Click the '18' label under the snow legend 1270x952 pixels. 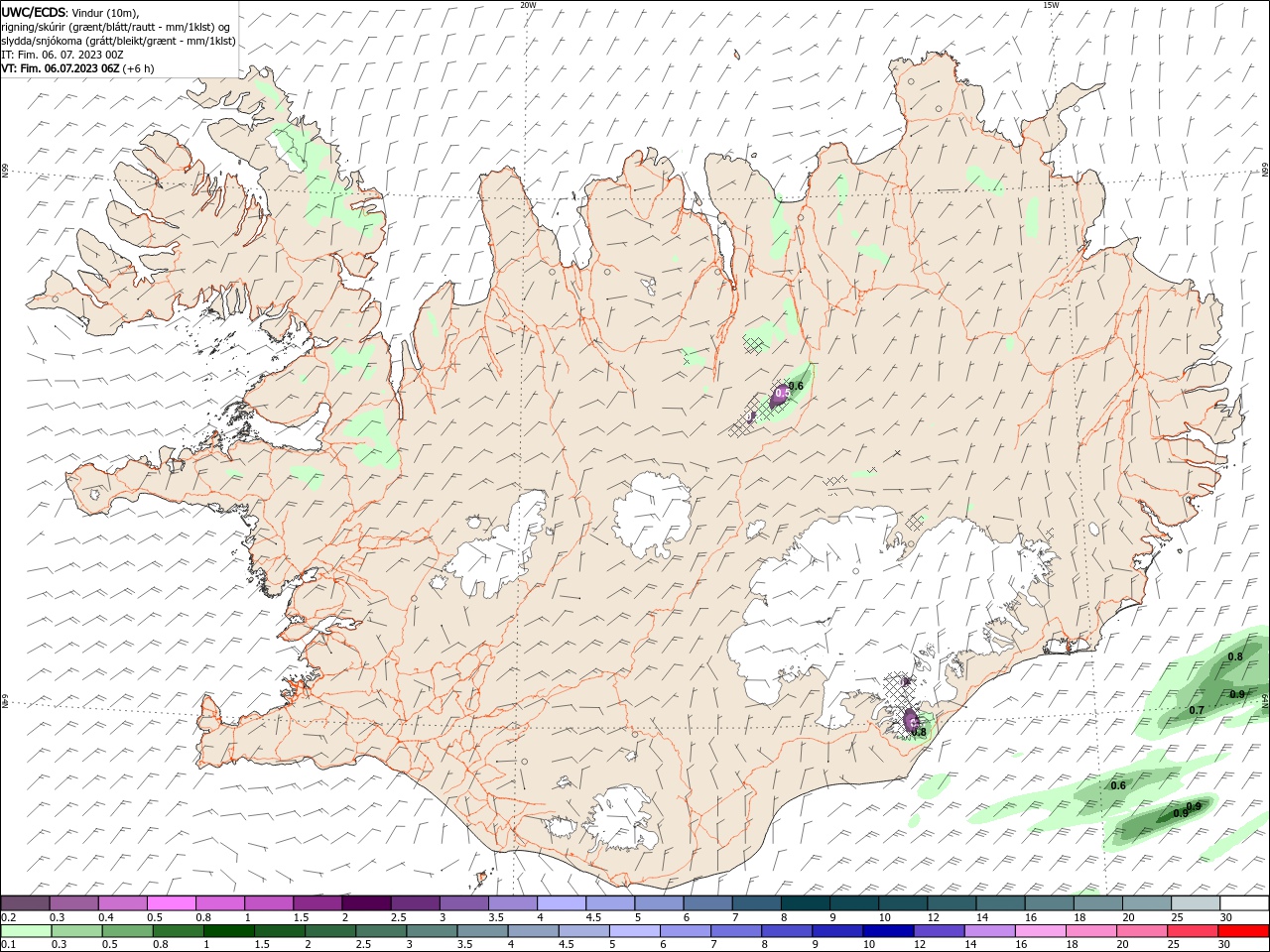pyautogui.click(x=1079, y=917)
